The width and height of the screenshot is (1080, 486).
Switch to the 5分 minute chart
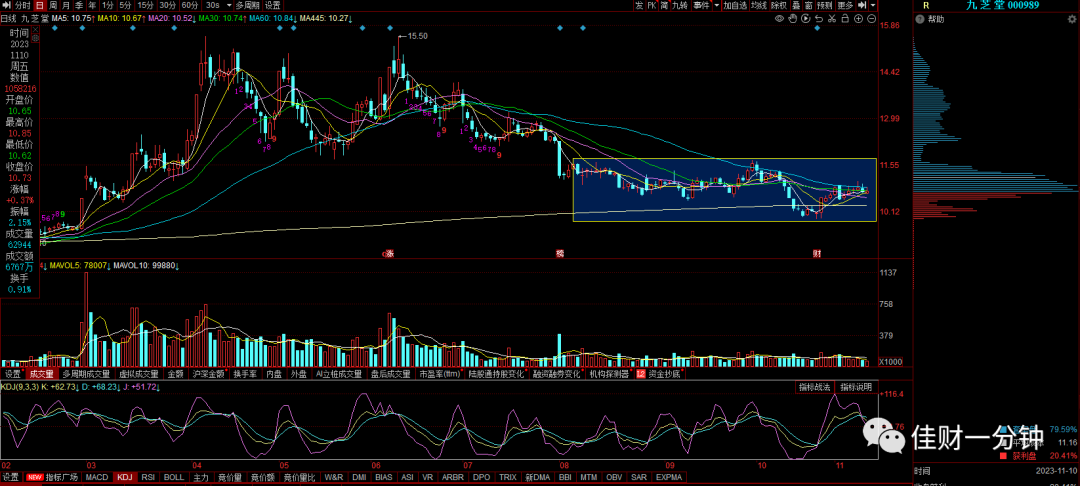click(125, 5)
